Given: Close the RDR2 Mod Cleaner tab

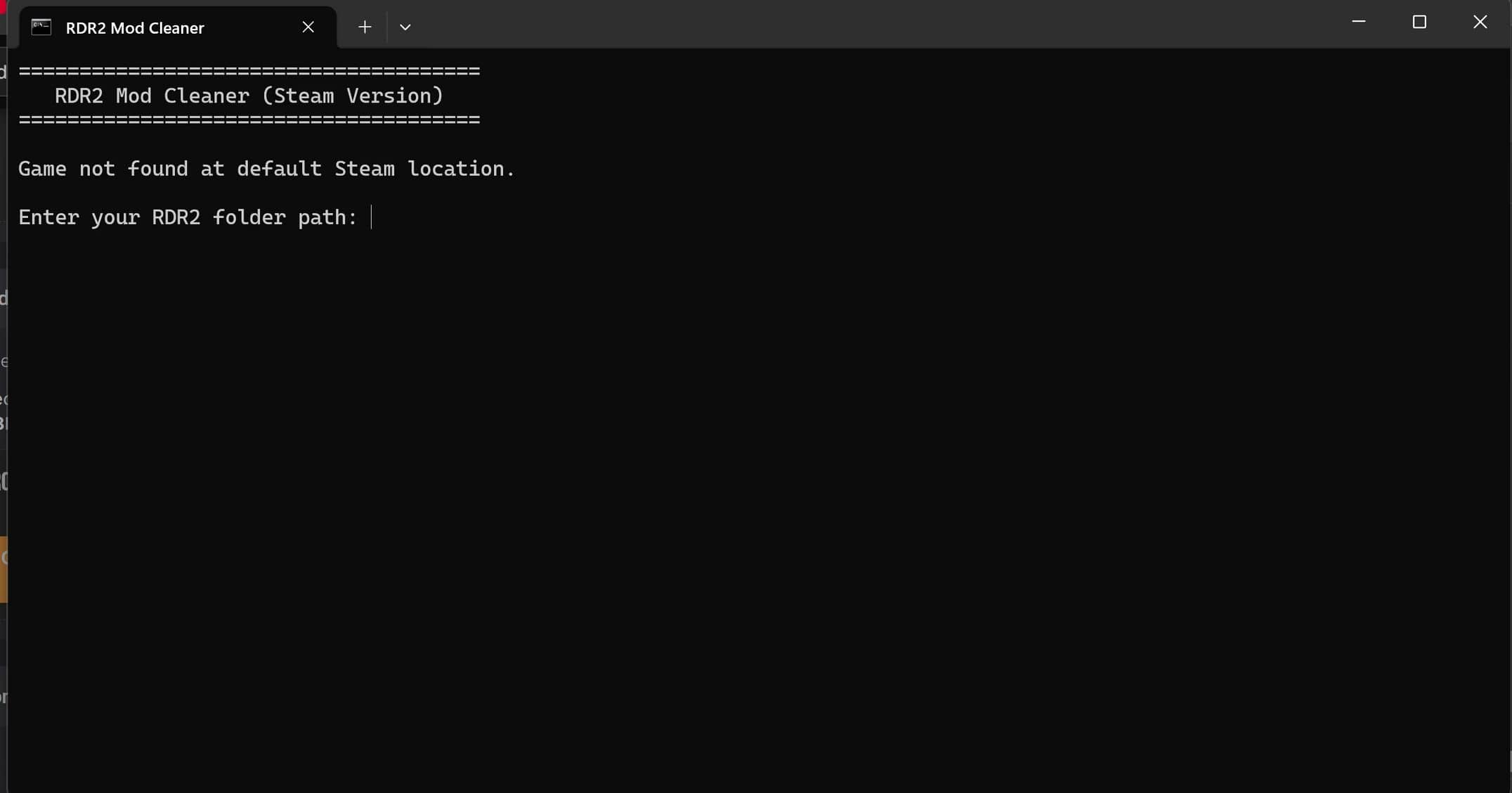Looking at the screenshot, I should (x=308, y=27).
